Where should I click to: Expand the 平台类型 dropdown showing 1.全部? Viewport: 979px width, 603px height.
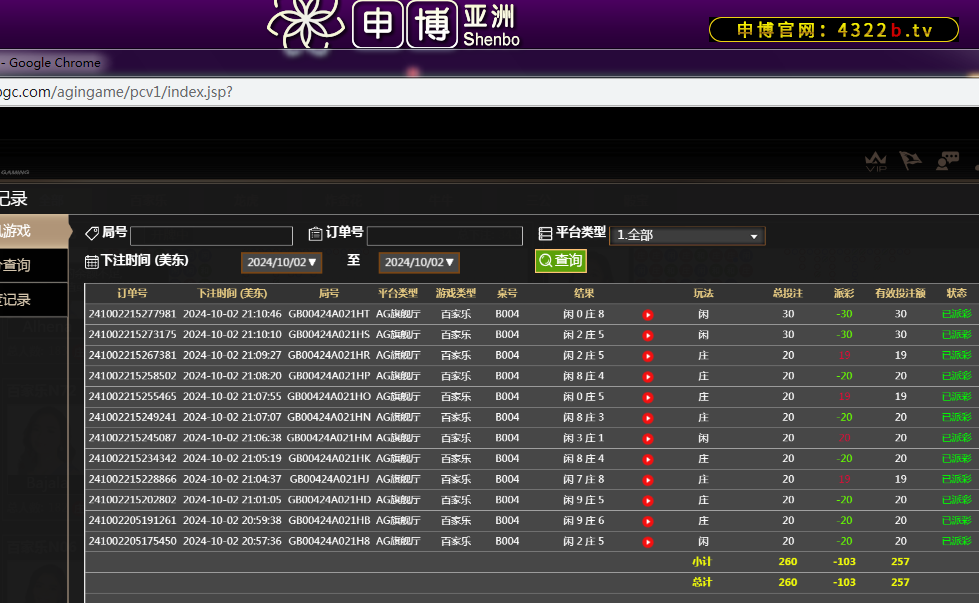point(687,236)
